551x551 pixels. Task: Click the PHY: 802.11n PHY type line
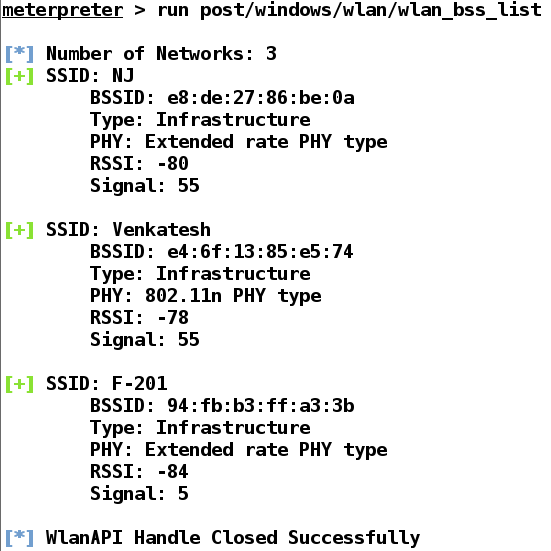206,296
